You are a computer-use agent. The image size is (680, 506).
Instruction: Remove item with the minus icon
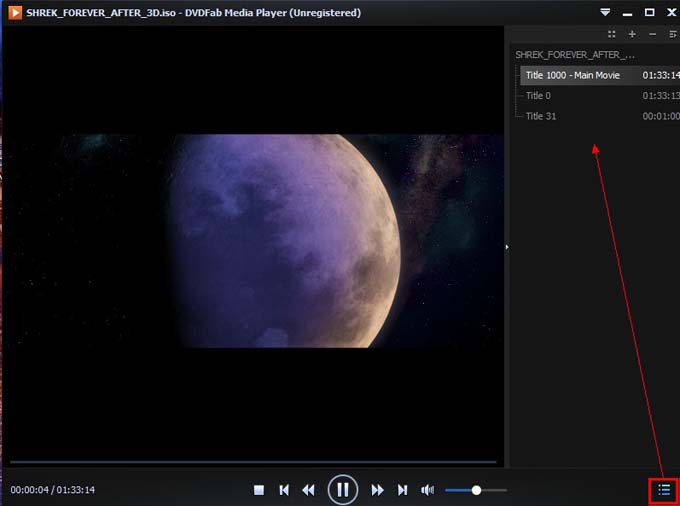click(x=652, y=34)
